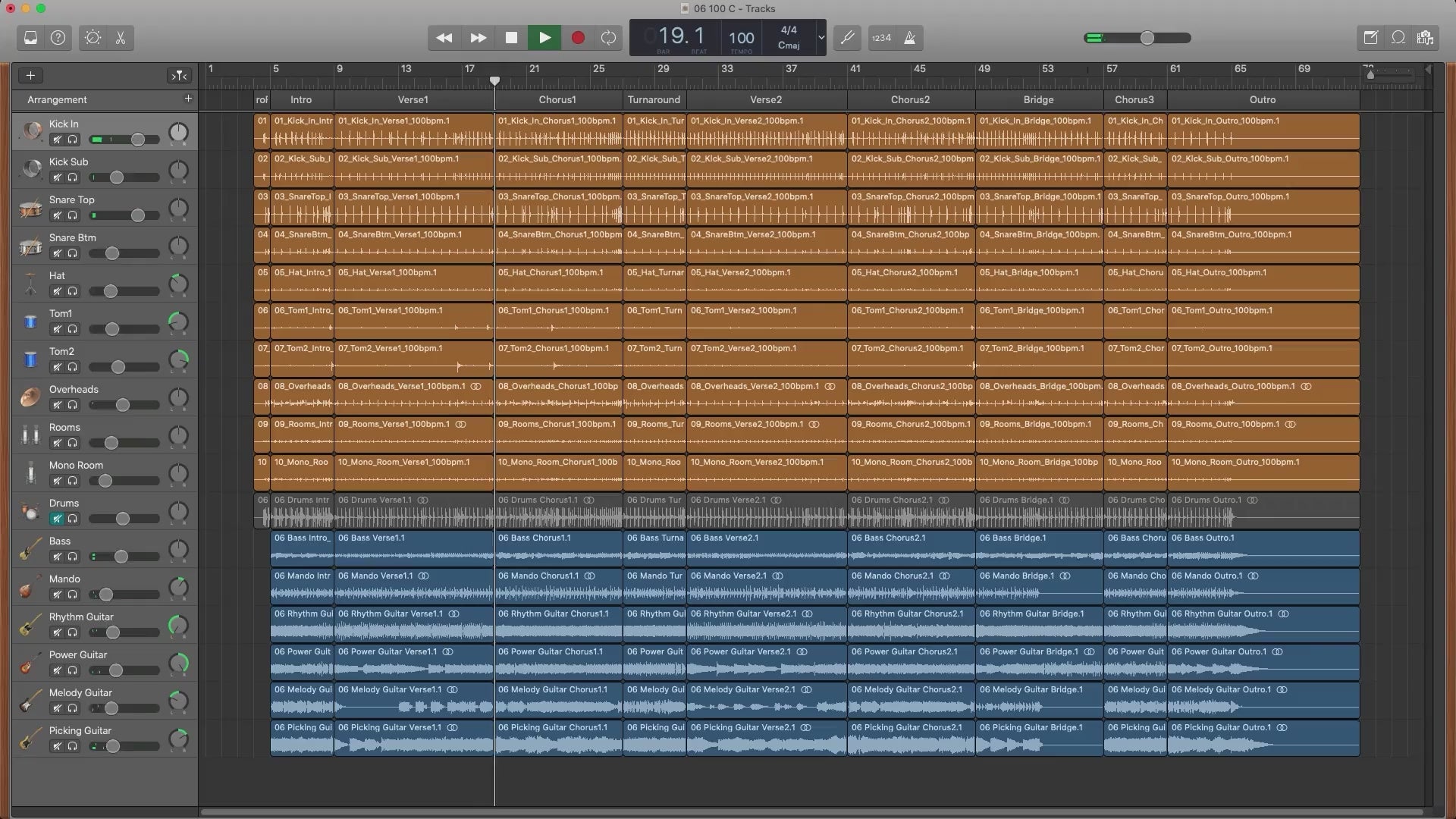
Task: Select the 06 Melody Guitar Outro.1 region
Action: pos(1263,701)
